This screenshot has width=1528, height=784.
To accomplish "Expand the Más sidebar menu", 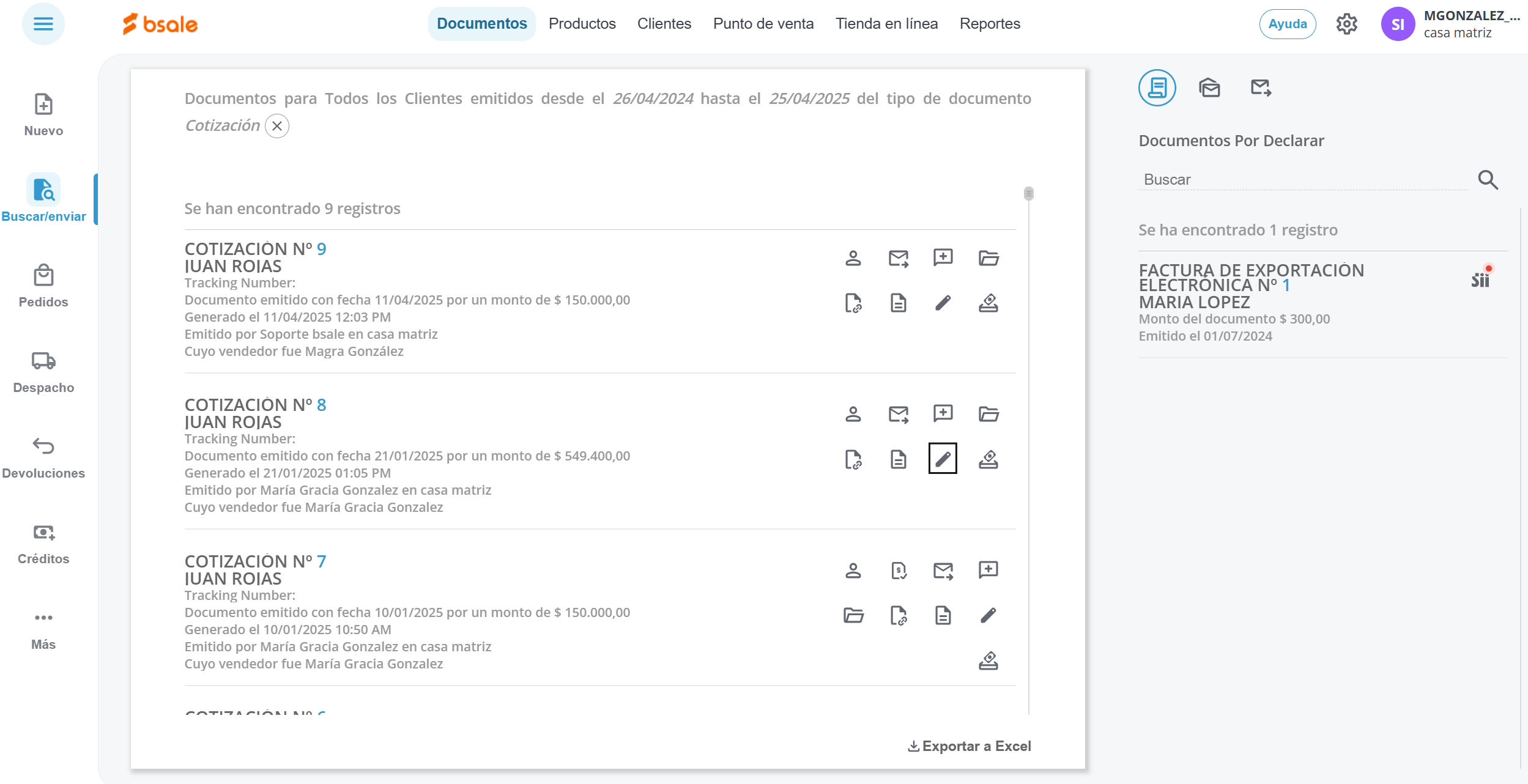I will [x=43, y=629].
